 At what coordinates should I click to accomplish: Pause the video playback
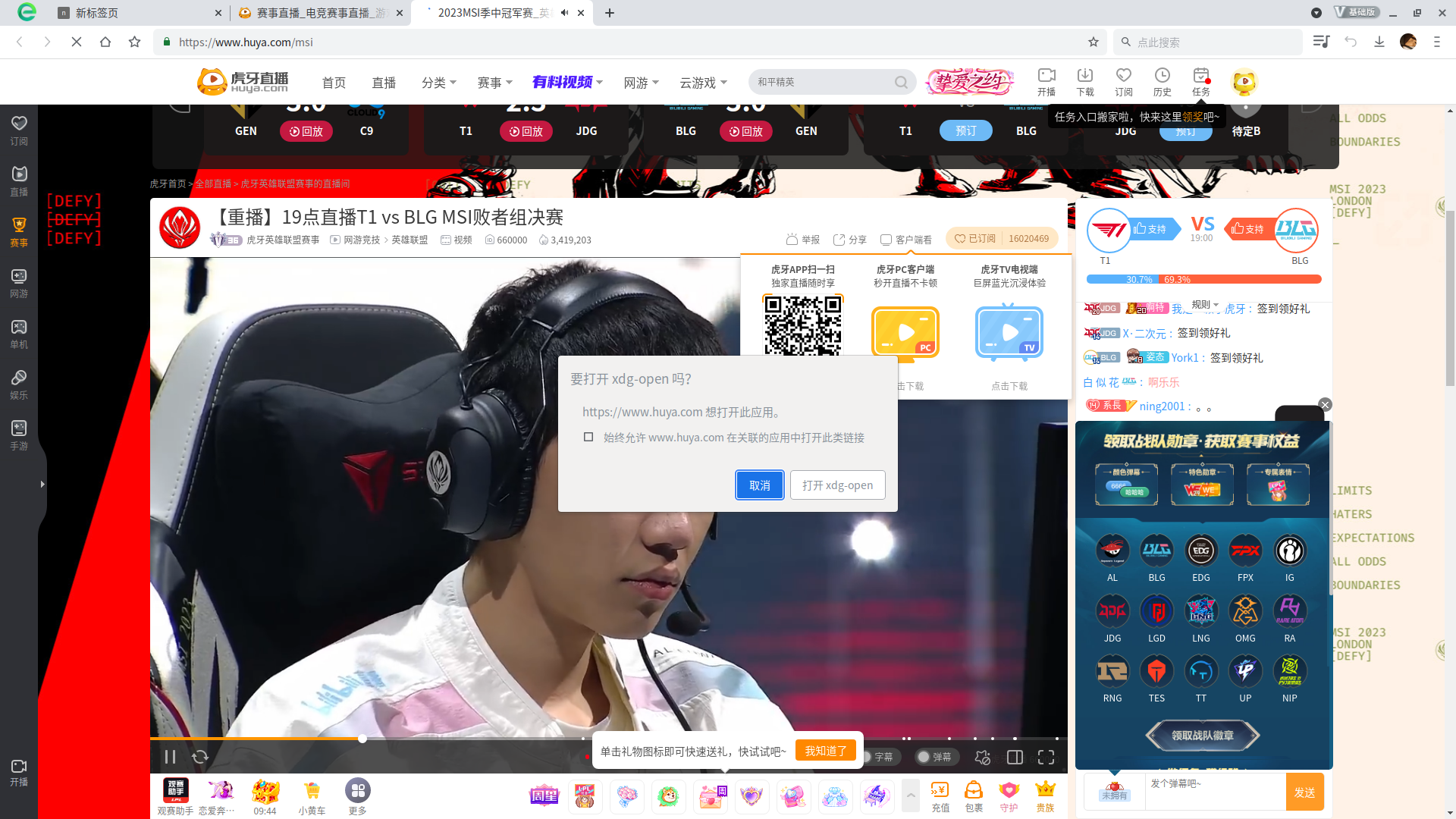coord(171,756)
